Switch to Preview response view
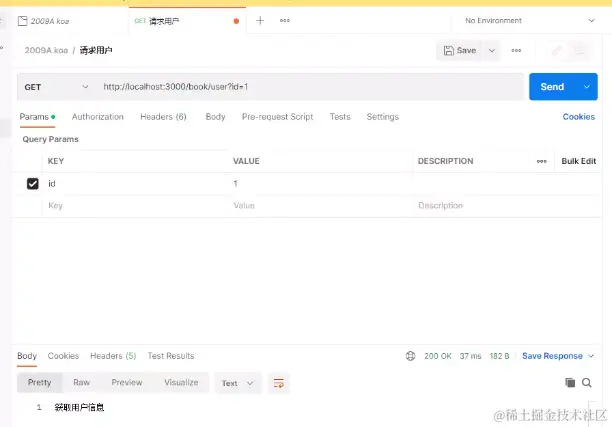 click(127, 383)
